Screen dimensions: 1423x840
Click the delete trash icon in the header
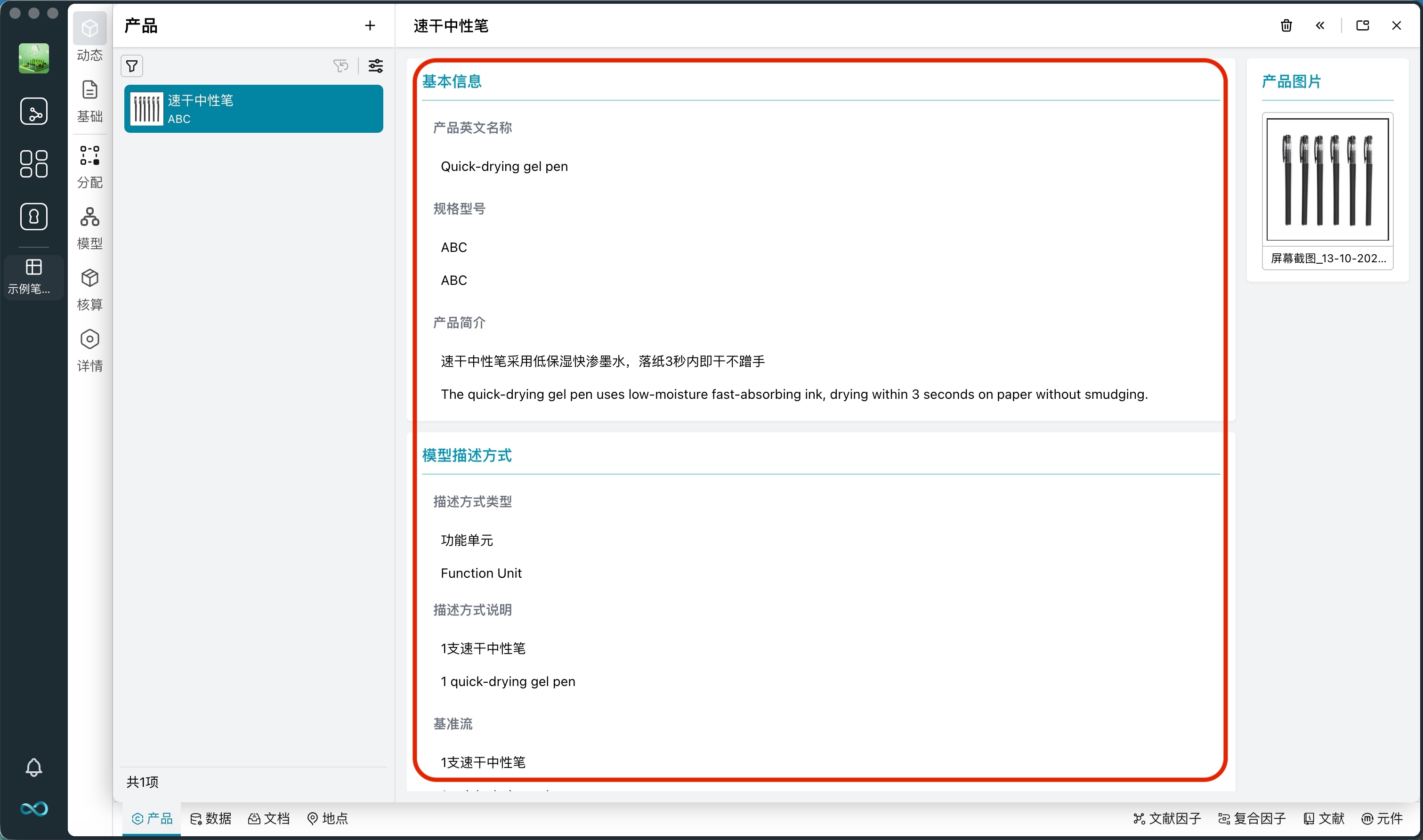[x=1286, y=25]
